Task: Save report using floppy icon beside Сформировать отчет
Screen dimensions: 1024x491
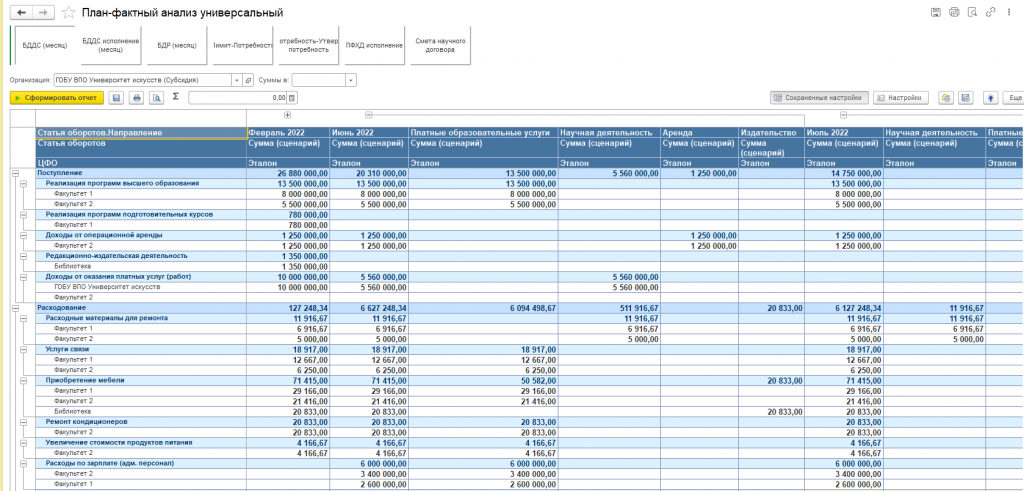Action: 117,98
